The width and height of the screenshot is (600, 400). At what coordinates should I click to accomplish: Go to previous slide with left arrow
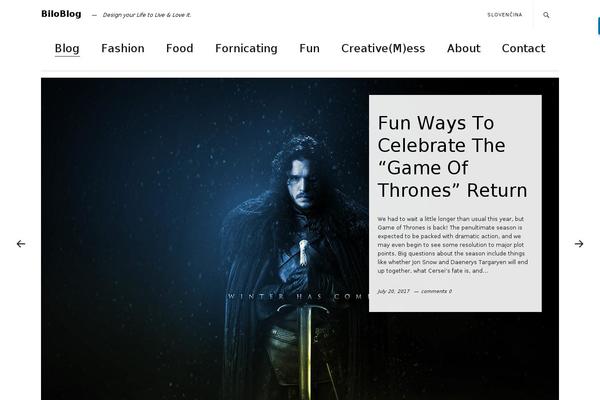21,244
